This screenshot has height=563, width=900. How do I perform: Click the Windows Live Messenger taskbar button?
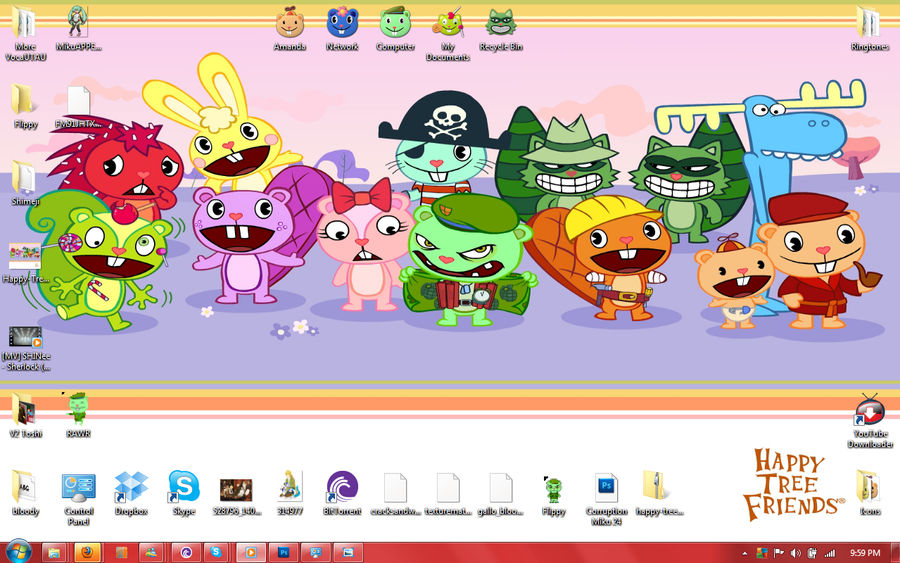coord(152,552)
